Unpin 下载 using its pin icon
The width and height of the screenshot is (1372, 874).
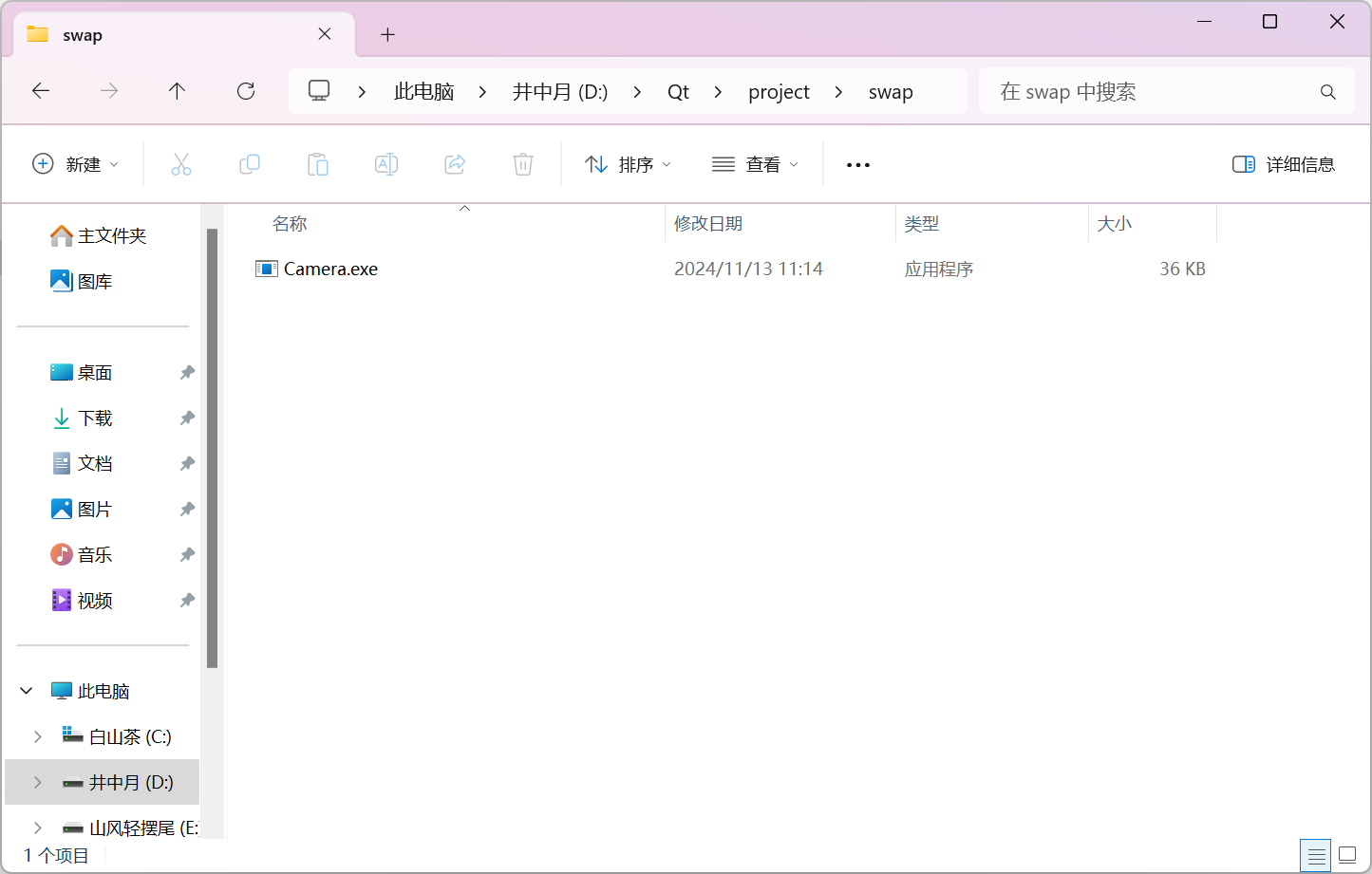pyautogui.click(x=187, y=418)
